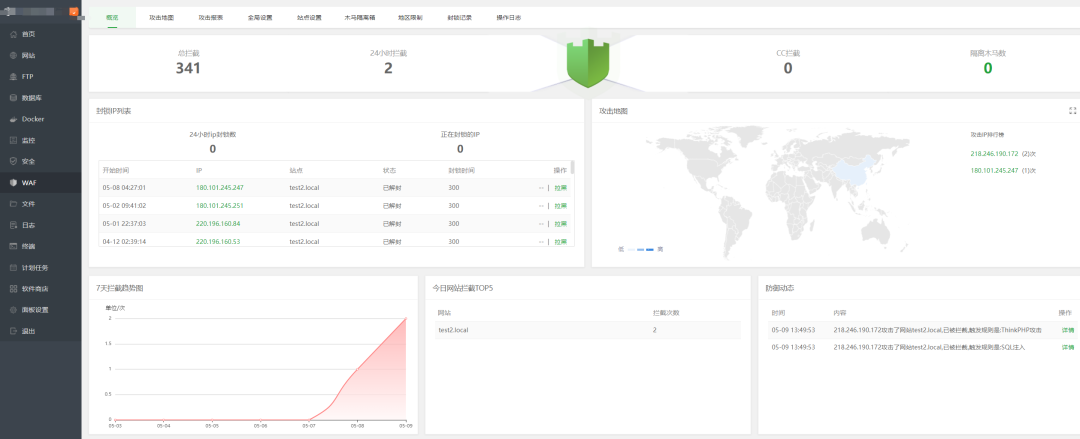1080x439 pixels.
Task: Click fullscreen icon on 攻击地图 panel
Action: (x=1072, y=111)
